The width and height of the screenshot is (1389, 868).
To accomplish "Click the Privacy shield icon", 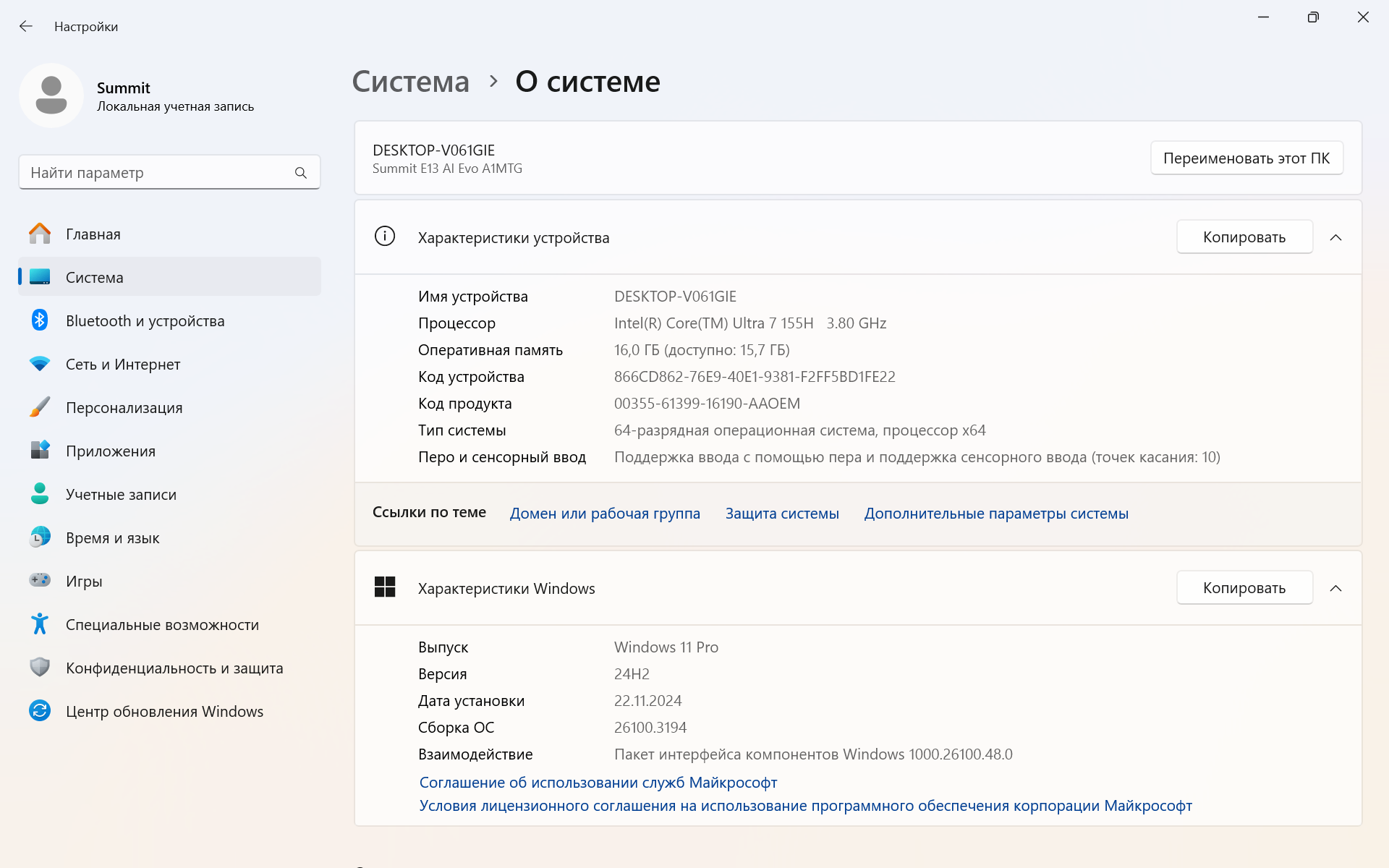I will [x=40, y=667].
